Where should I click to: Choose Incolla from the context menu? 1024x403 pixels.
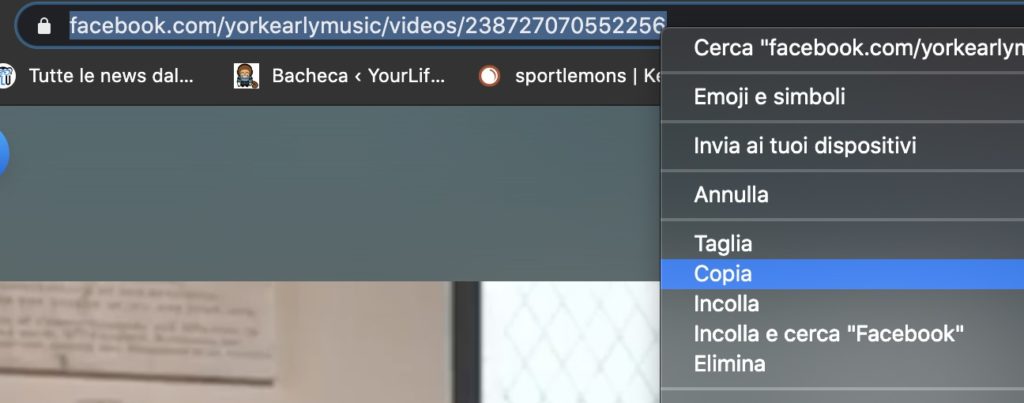point(842,304)
